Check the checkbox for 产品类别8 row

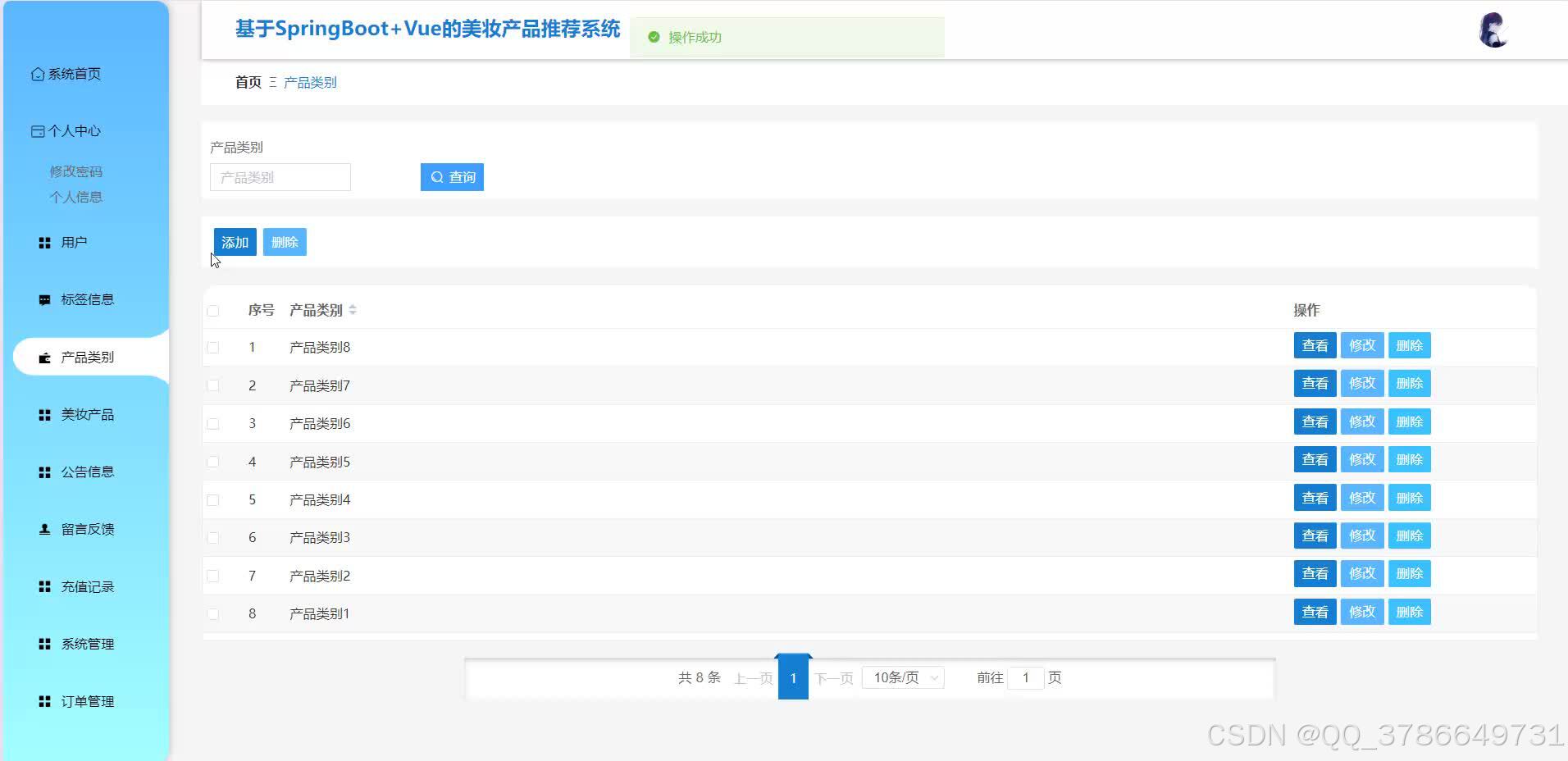pos(214,347)
